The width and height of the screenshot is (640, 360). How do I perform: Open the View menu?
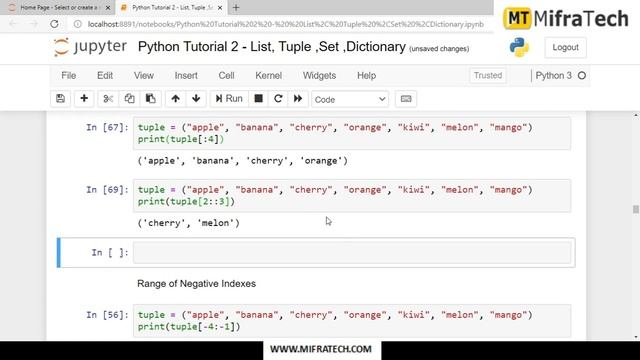tap(144, 76)
